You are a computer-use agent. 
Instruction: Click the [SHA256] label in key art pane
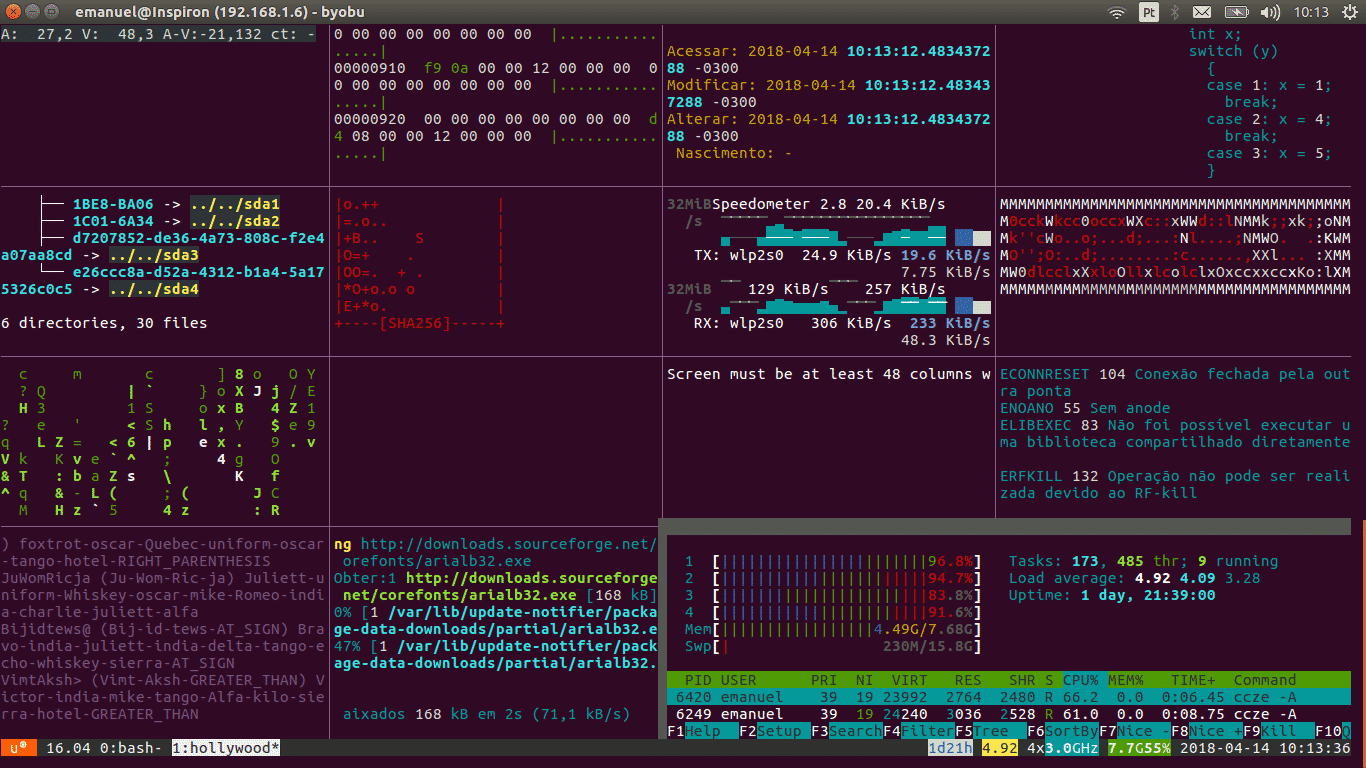(x=416, y=323)
